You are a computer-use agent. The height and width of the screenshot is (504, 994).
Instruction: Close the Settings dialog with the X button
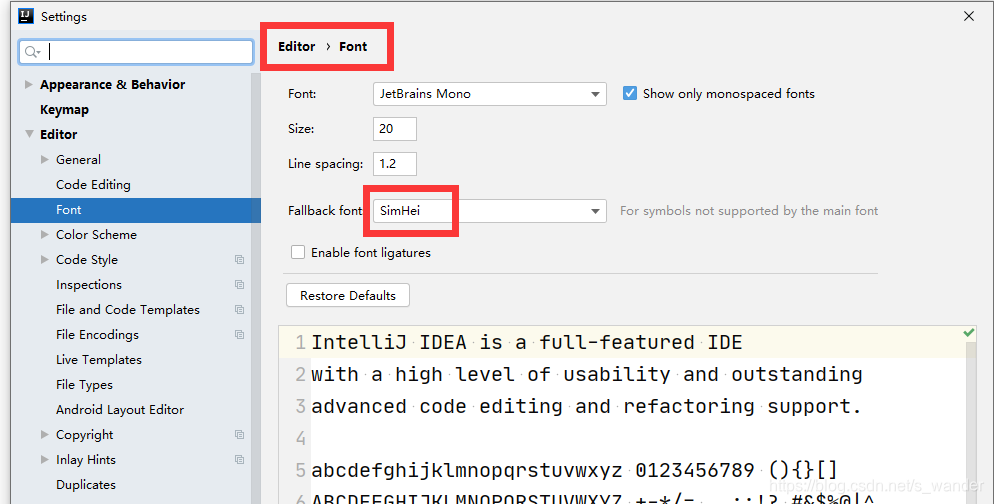969,16
